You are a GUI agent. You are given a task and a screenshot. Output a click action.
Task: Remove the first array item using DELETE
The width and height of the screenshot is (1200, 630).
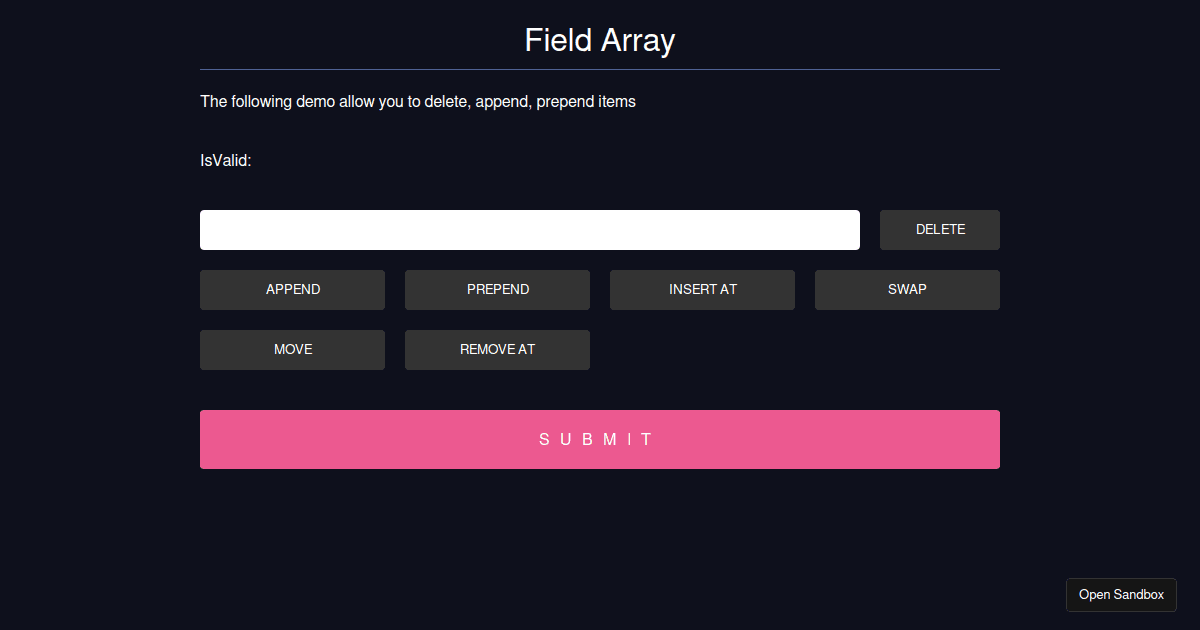[x=939, y=229]
